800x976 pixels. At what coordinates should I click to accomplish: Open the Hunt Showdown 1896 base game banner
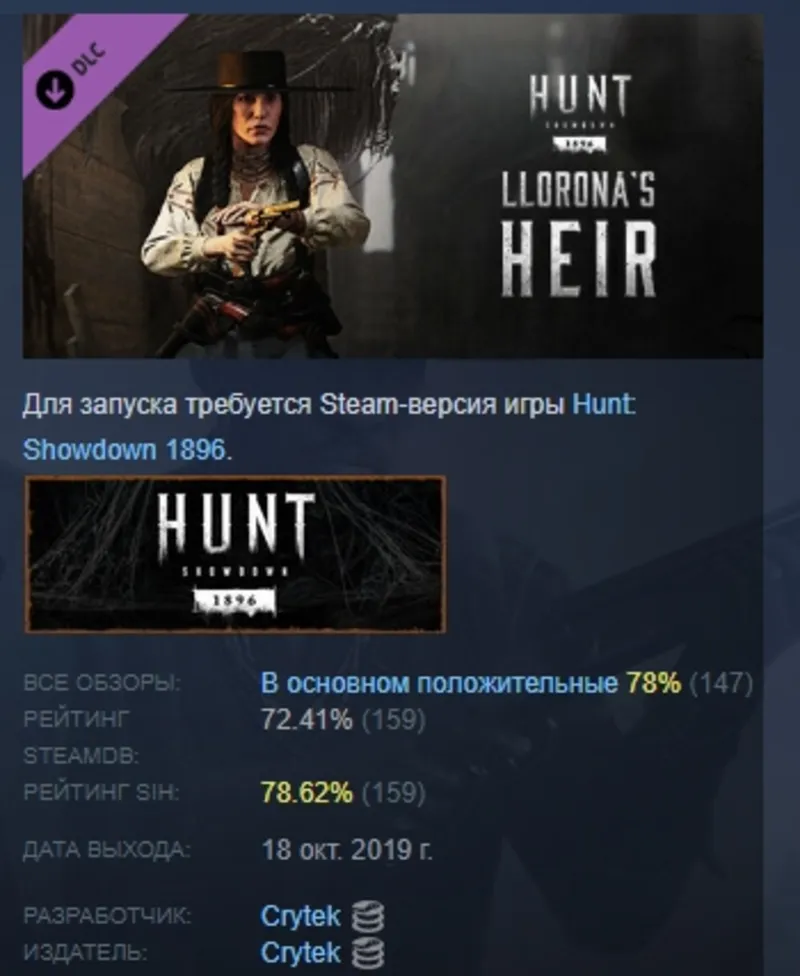point(235,555)
